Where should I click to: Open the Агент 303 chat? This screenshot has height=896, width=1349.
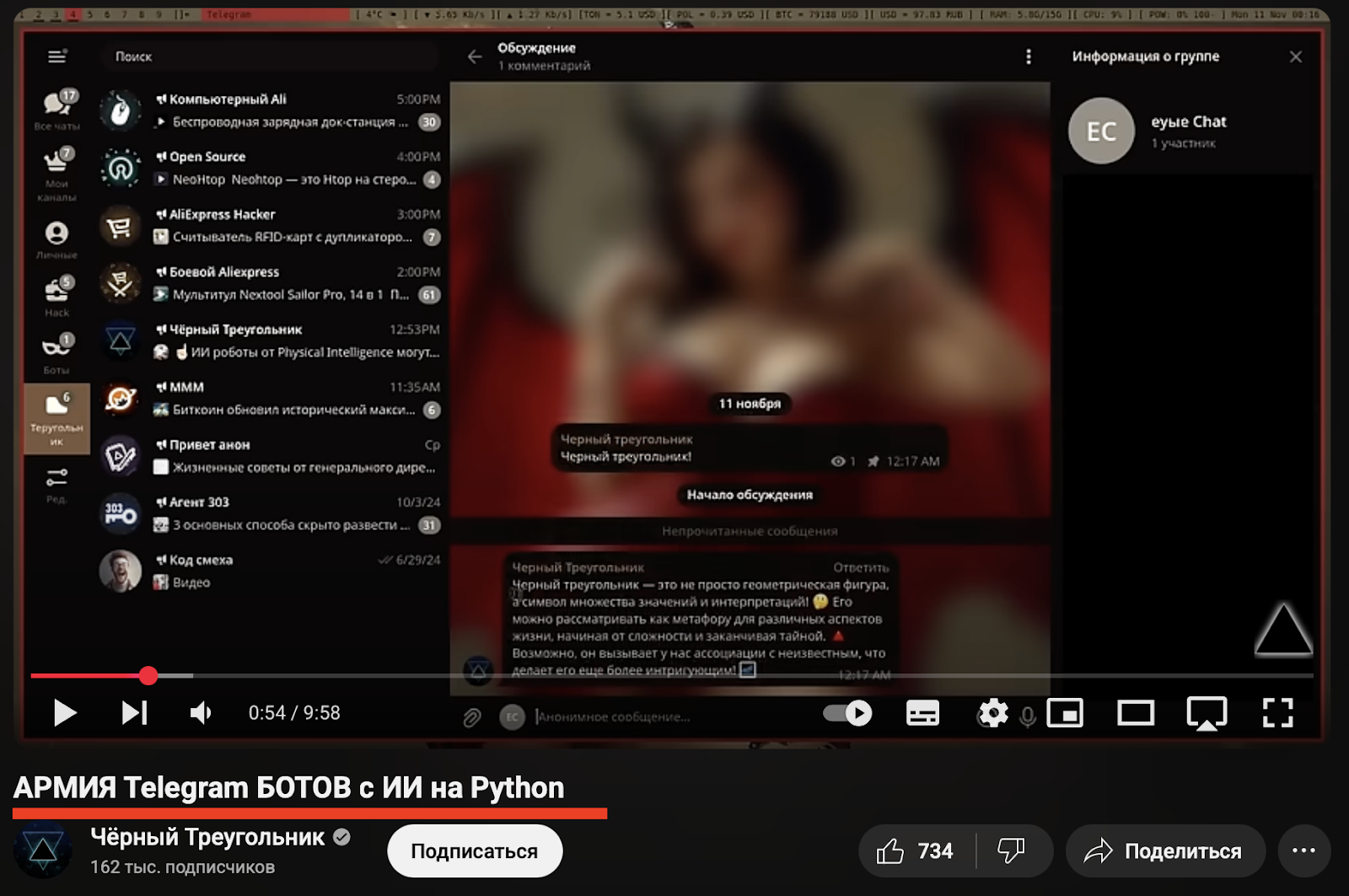[270, 513]
